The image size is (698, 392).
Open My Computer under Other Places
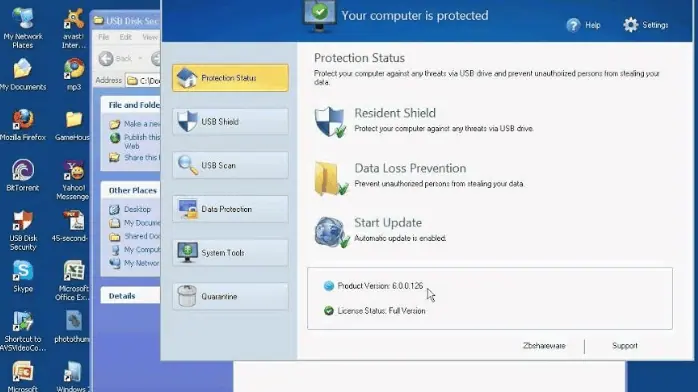point(135,250)
